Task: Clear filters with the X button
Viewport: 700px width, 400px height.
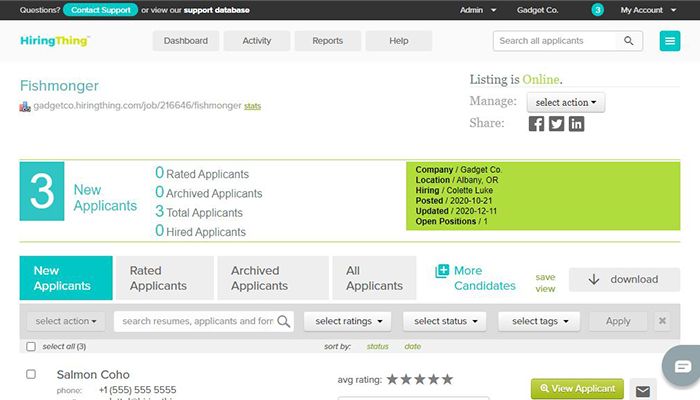Action: pos(662,321)
